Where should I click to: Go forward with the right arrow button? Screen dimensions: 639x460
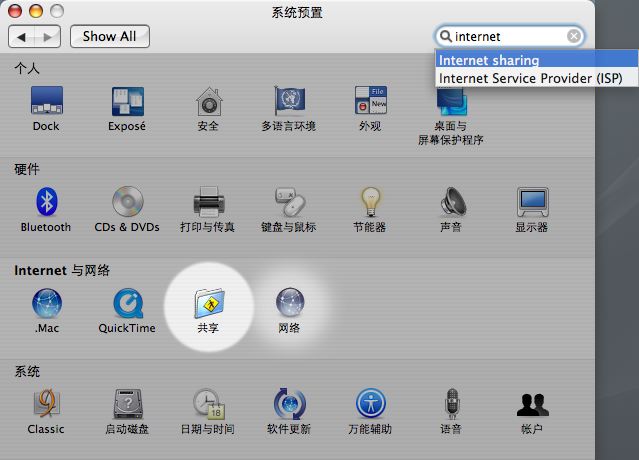click(x=48, y=37)
